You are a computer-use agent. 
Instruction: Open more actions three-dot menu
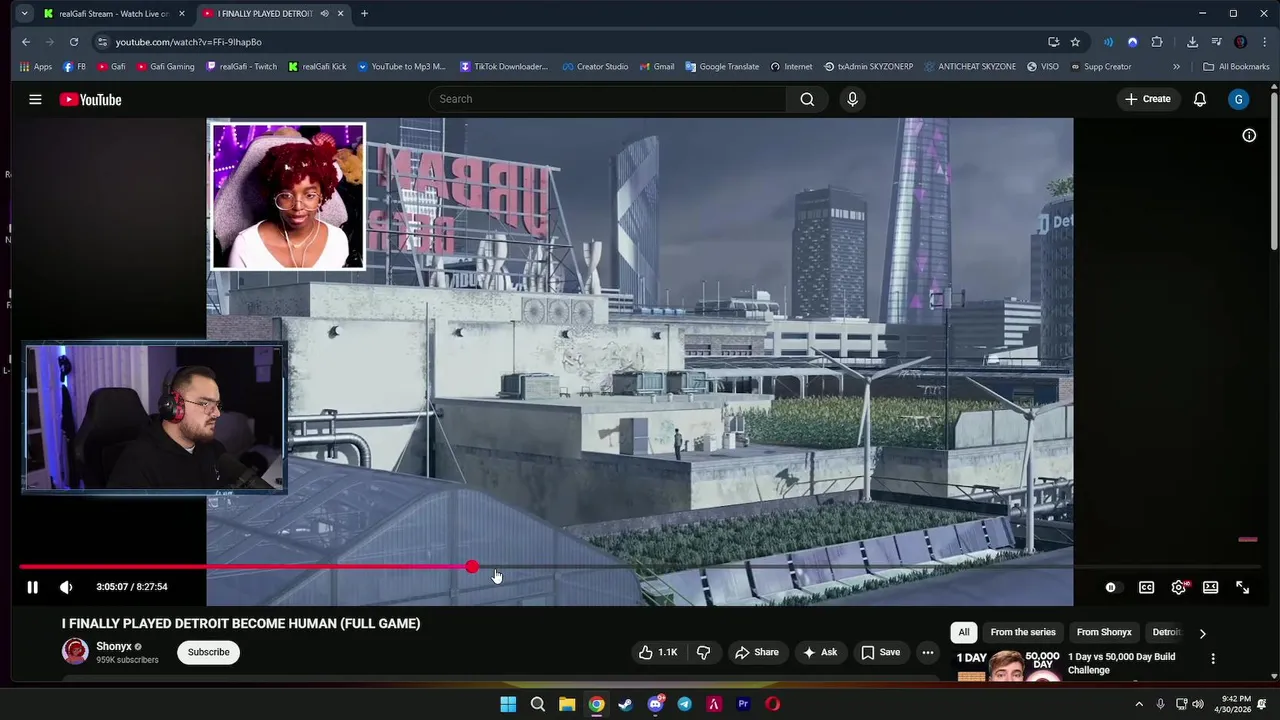pyautogui.click(x=928, y=652)
